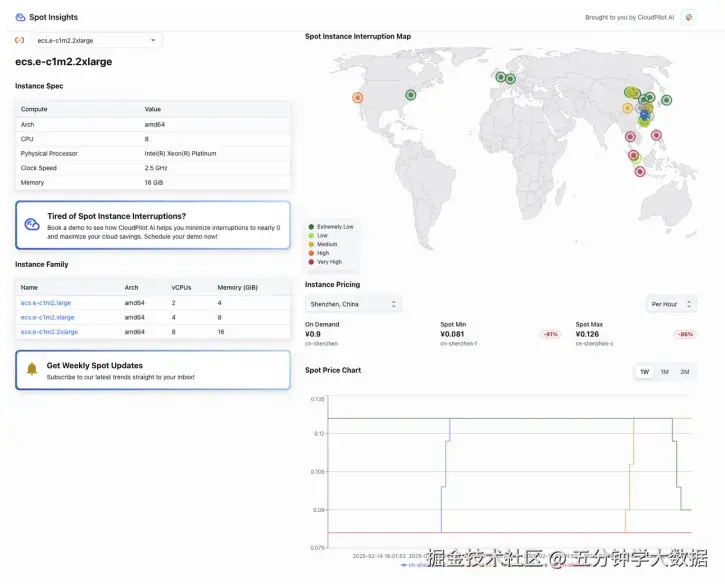Click the High legend color dot

(x=311, y=253)
